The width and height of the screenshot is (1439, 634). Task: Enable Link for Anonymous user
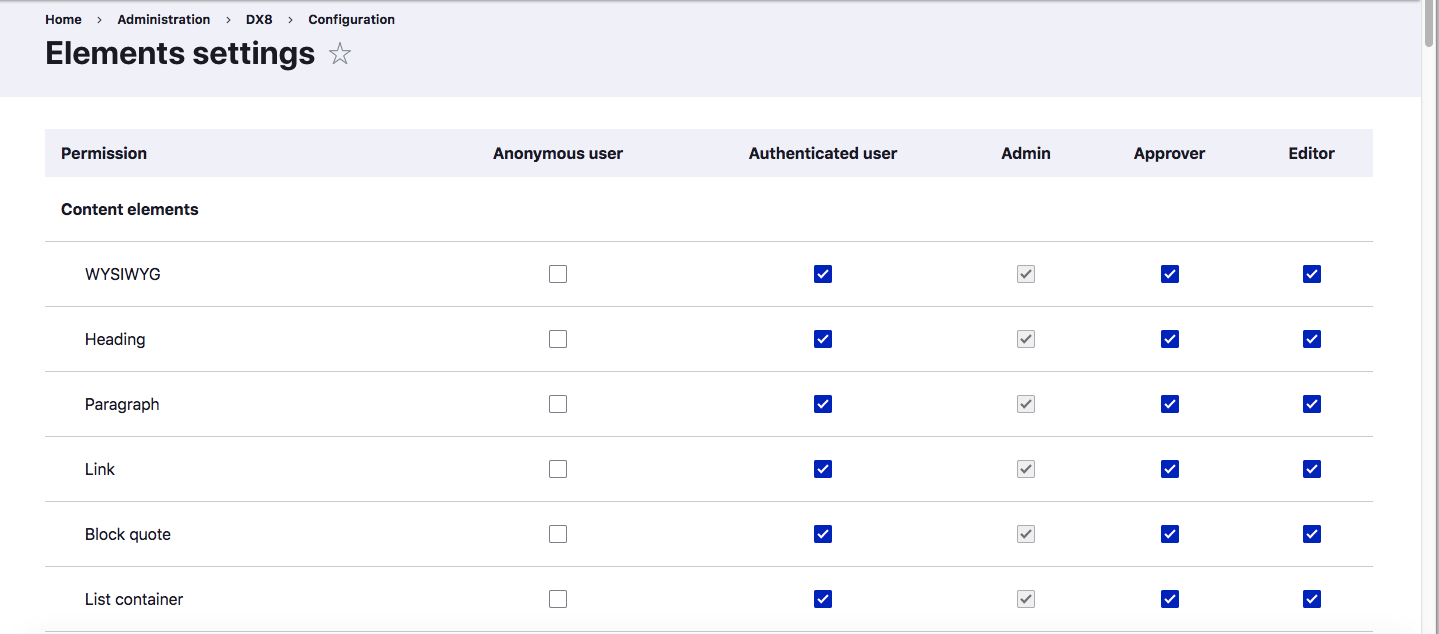[558, 469]
